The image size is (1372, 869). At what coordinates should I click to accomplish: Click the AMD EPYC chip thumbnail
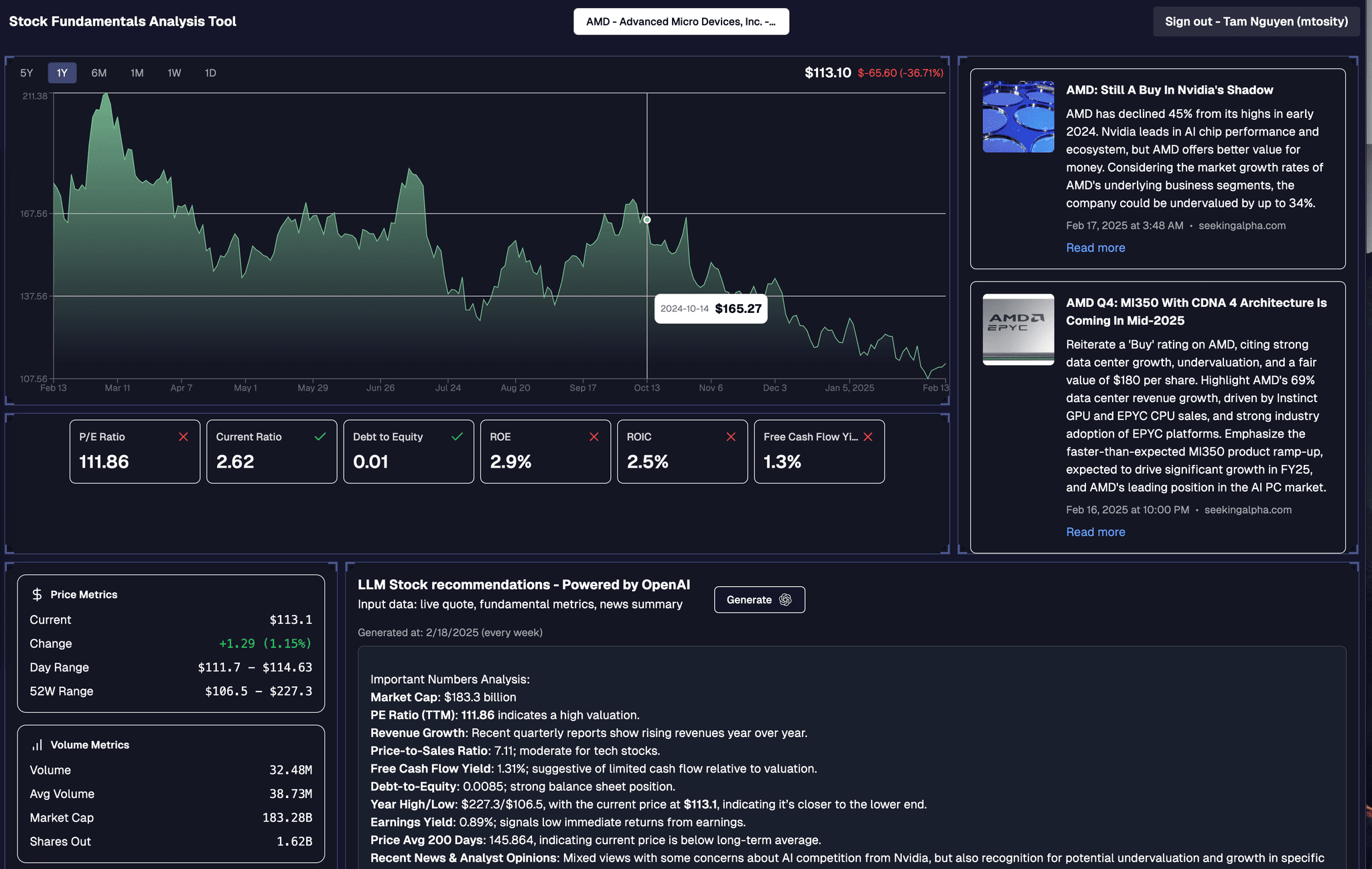[1018, 330]
